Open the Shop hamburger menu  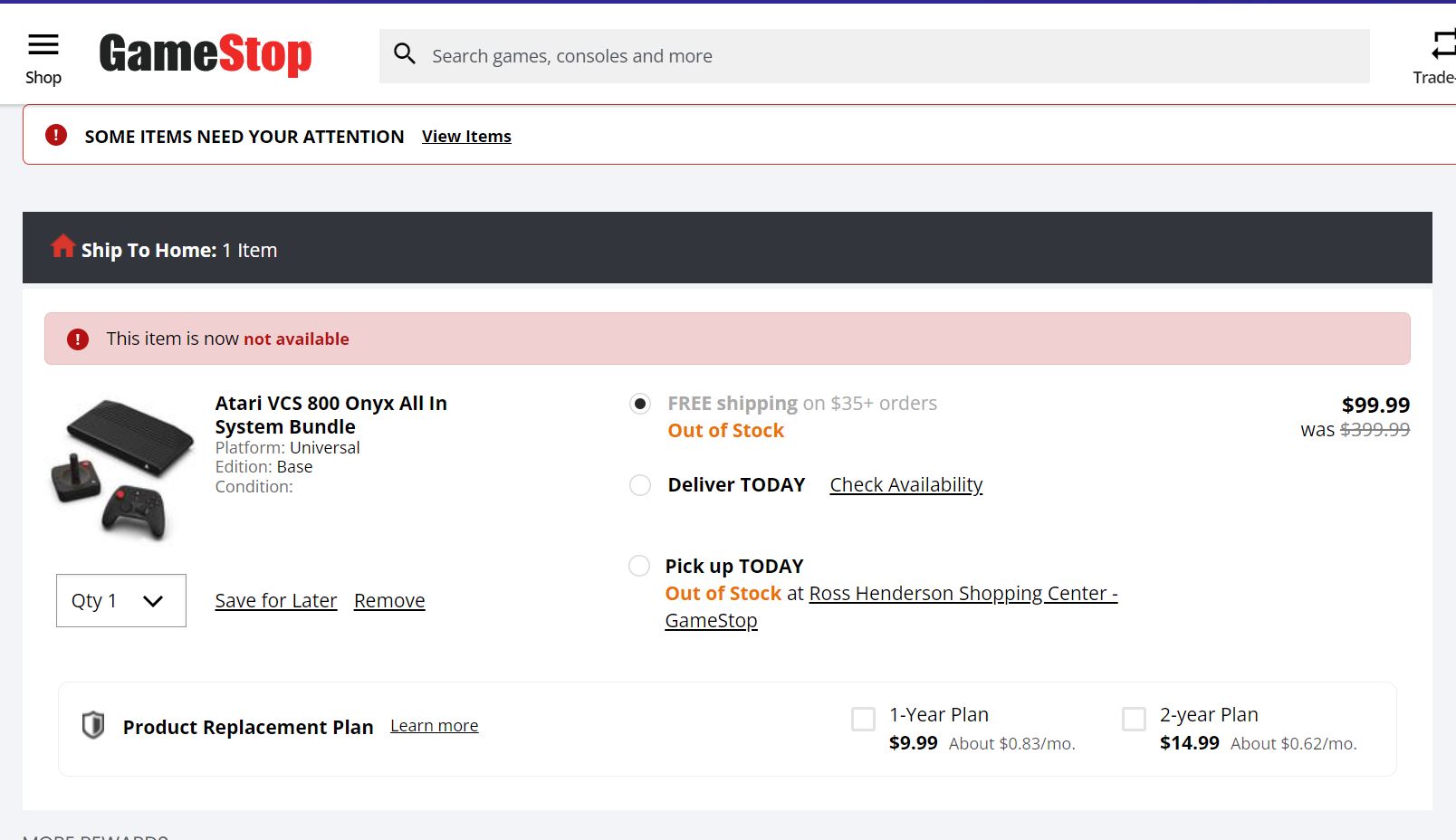43,45
